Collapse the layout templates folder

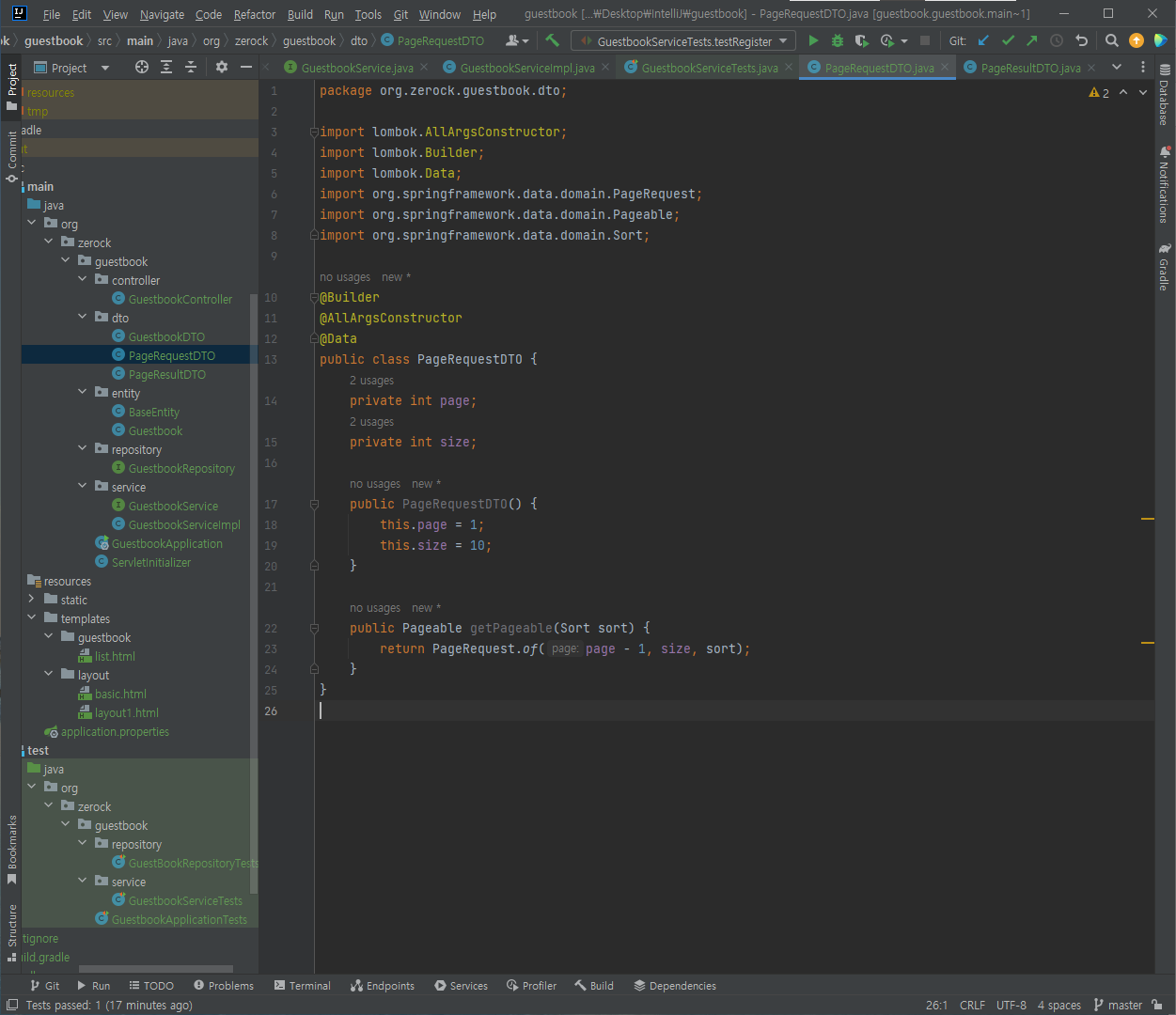click(x=49, y=674)
